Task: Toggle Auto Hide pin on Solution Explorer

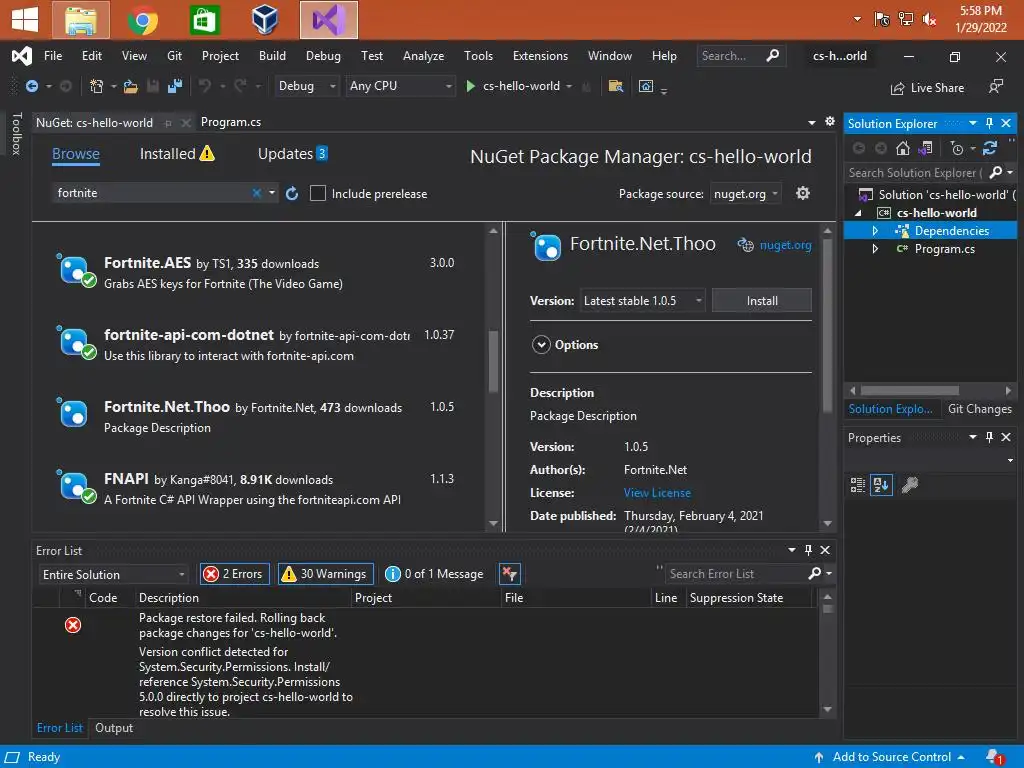Action: (x=989, y=123)
